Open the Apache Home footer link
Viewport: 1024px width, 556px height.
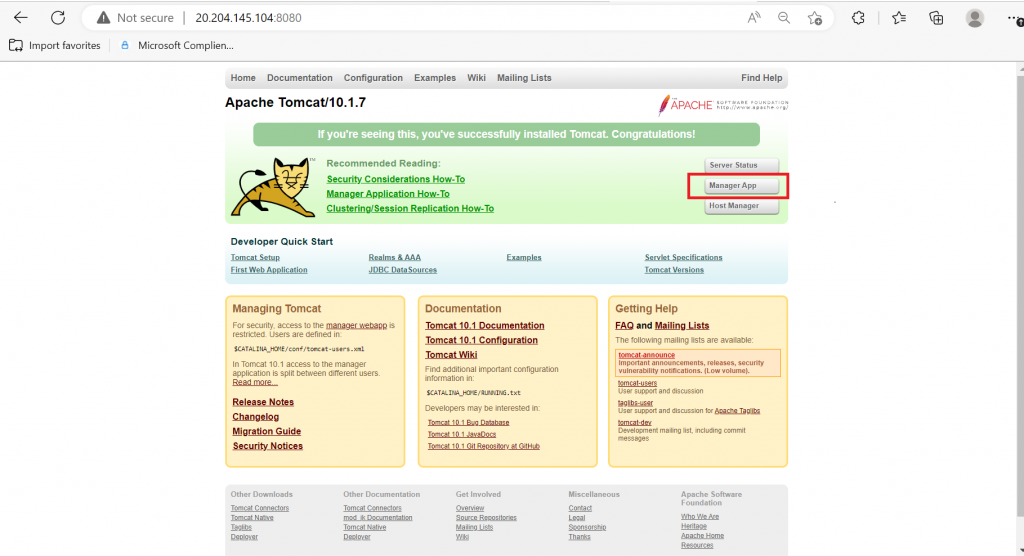pyautogui.click(x=702, y=536)
